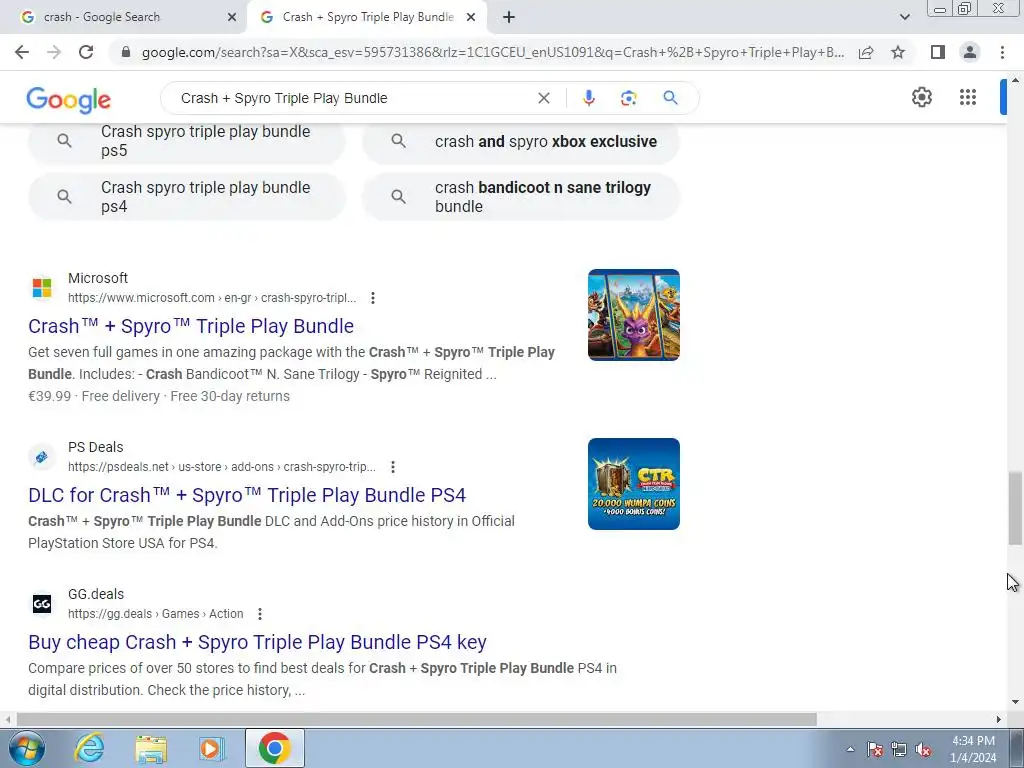Open more options for the Microsoft result

pyautogui.click(x=373, y=298)
